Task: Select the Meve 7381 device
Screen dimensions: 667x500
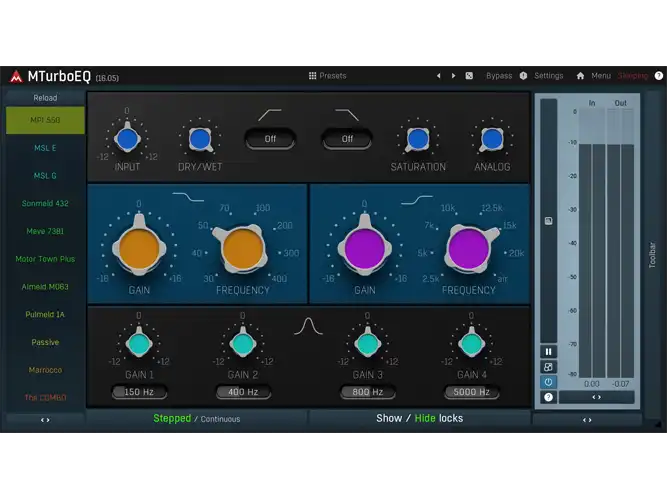Action: [x=45, y=231]
